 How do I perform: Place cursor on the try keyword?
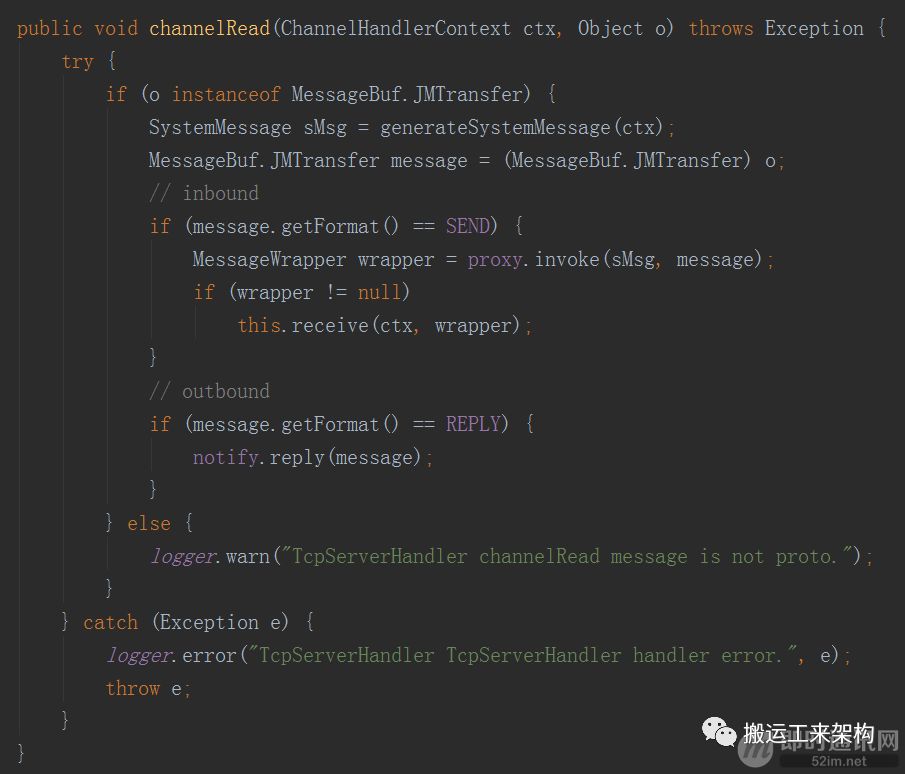77,61
